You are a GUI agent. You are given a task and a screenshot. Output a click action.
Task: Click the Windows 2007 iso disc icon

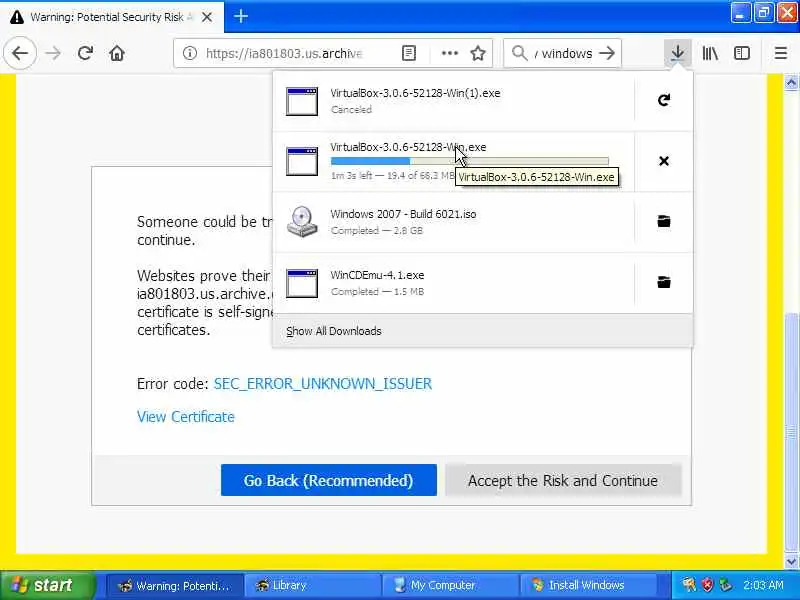tap(302, 221)
